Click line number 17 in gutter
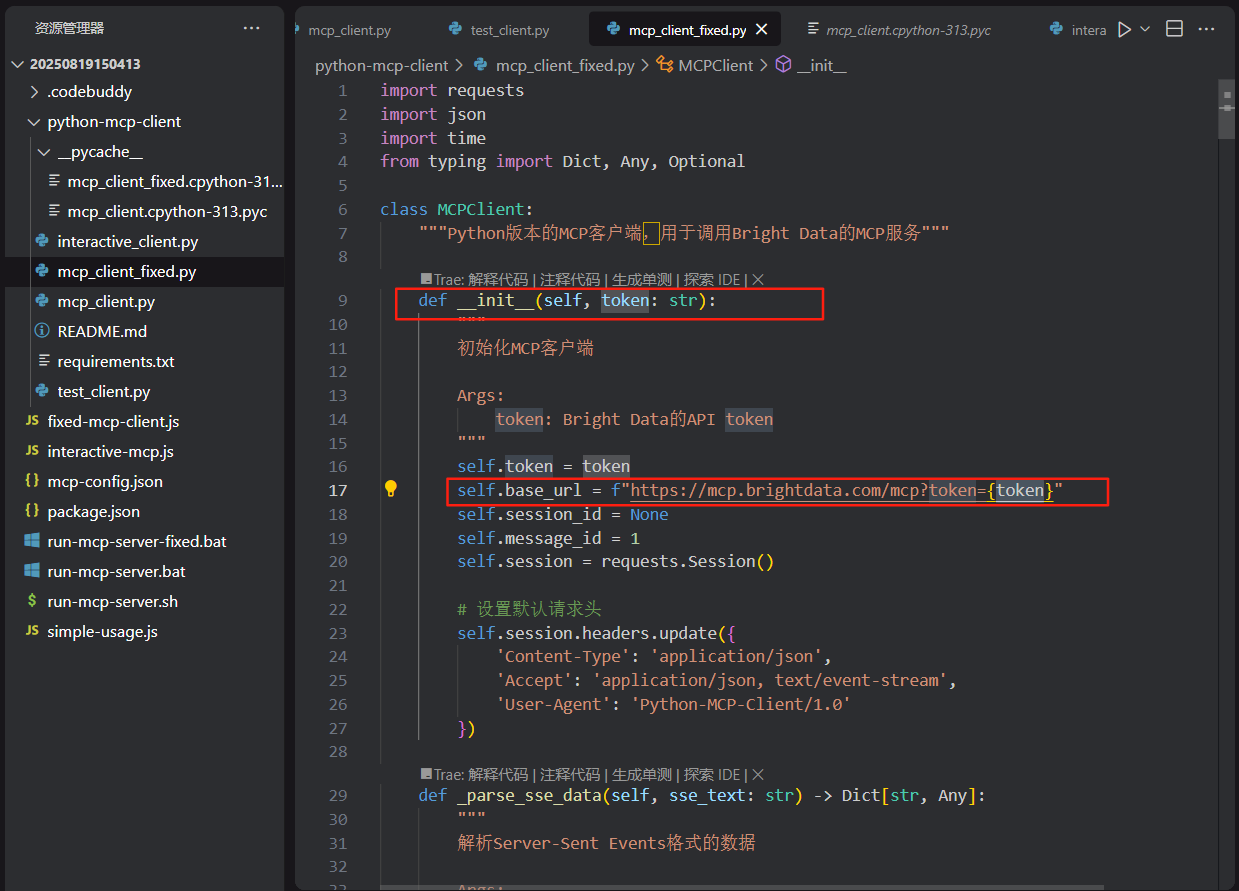Viewport: 1239px width, 891px height. coord(338,490)
